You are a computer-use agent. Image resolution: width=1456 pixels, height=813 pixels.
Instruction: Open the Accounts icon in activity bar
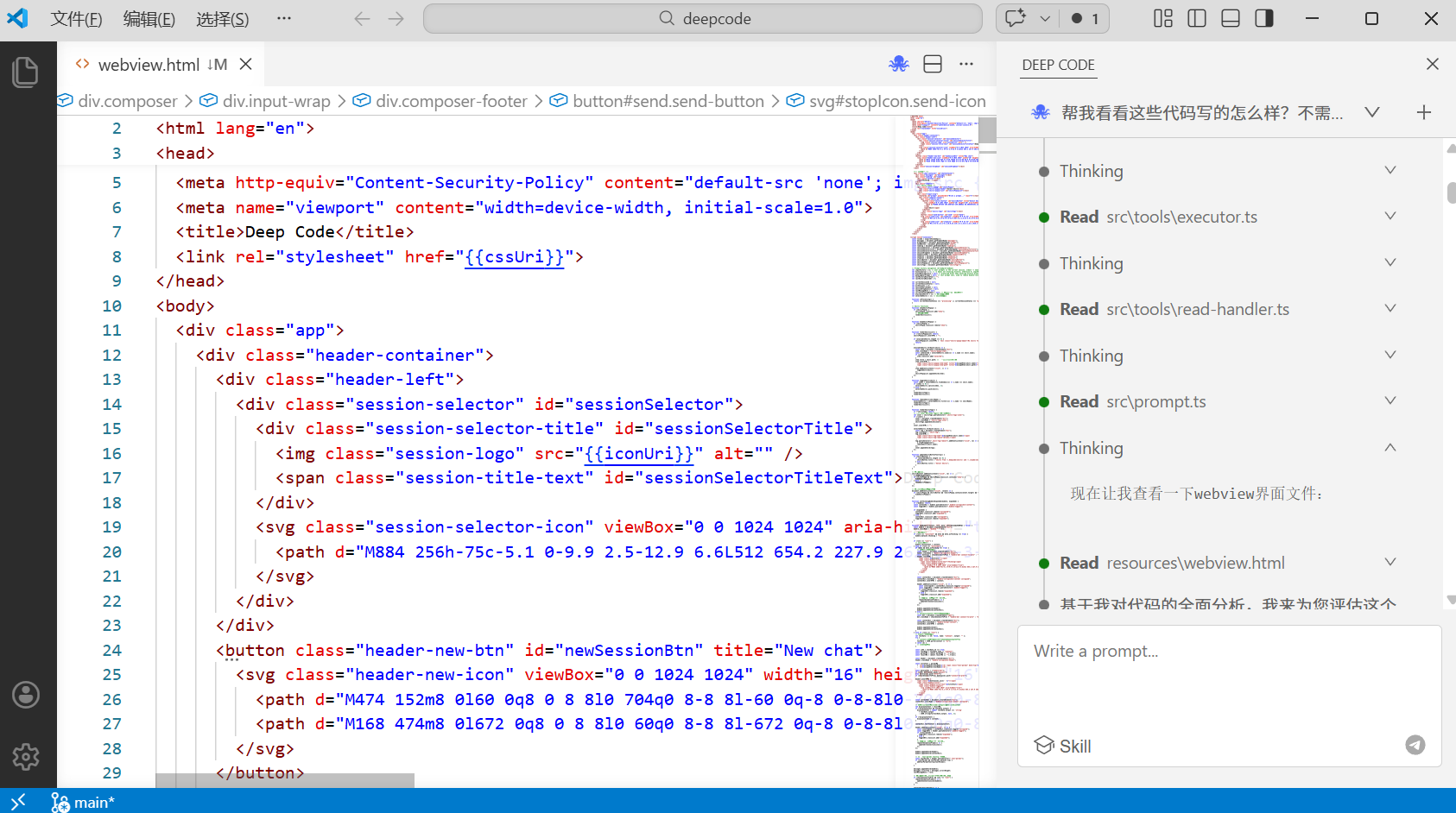(26, 695)
